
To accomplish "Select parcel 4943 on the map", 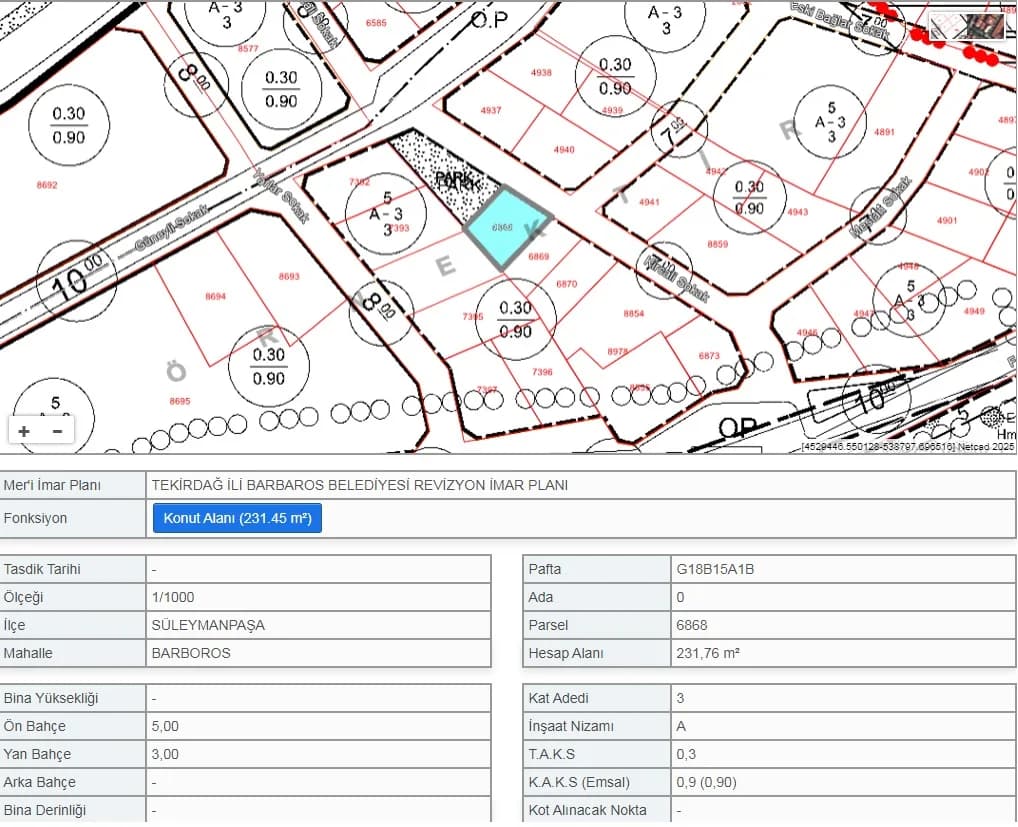I will [x=798, y=212].
